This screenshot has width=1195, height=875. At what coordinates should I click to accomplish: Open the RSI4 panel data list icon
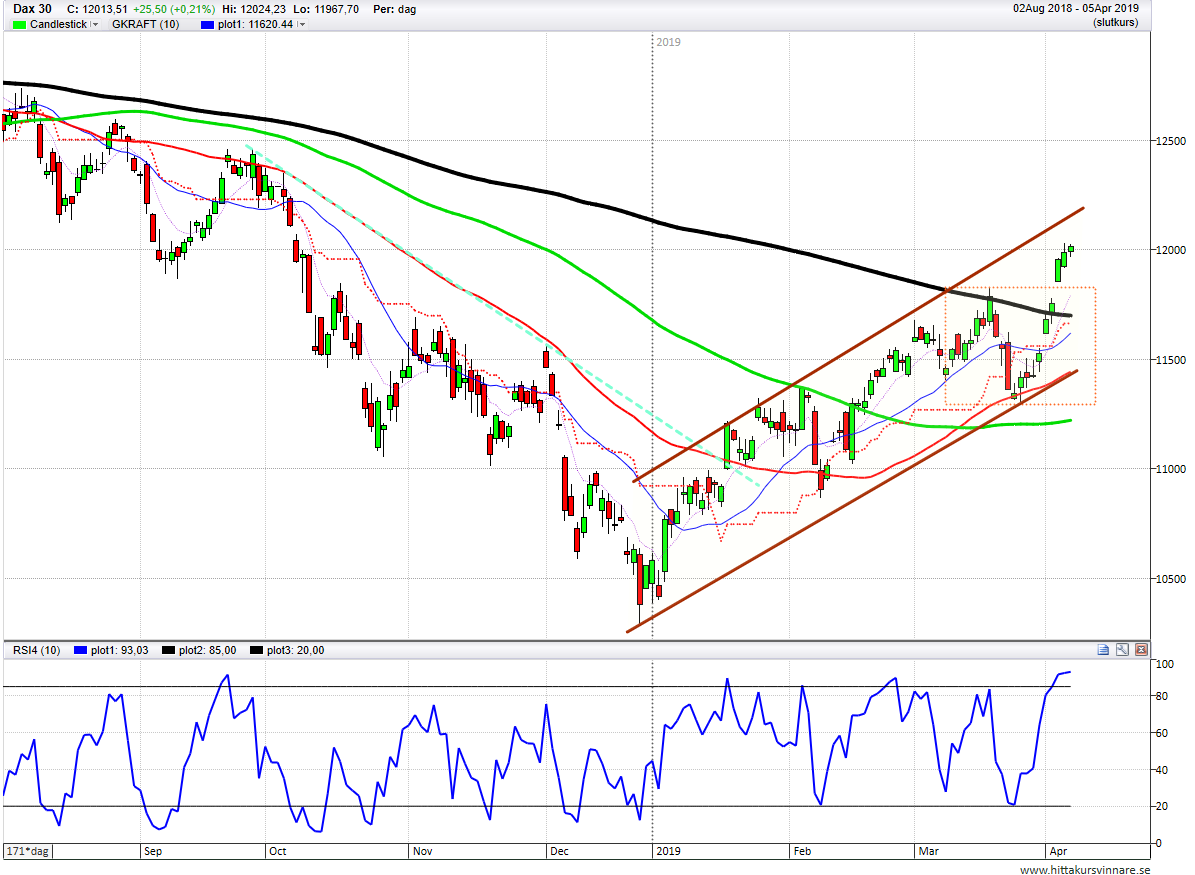pos(1103,649)
